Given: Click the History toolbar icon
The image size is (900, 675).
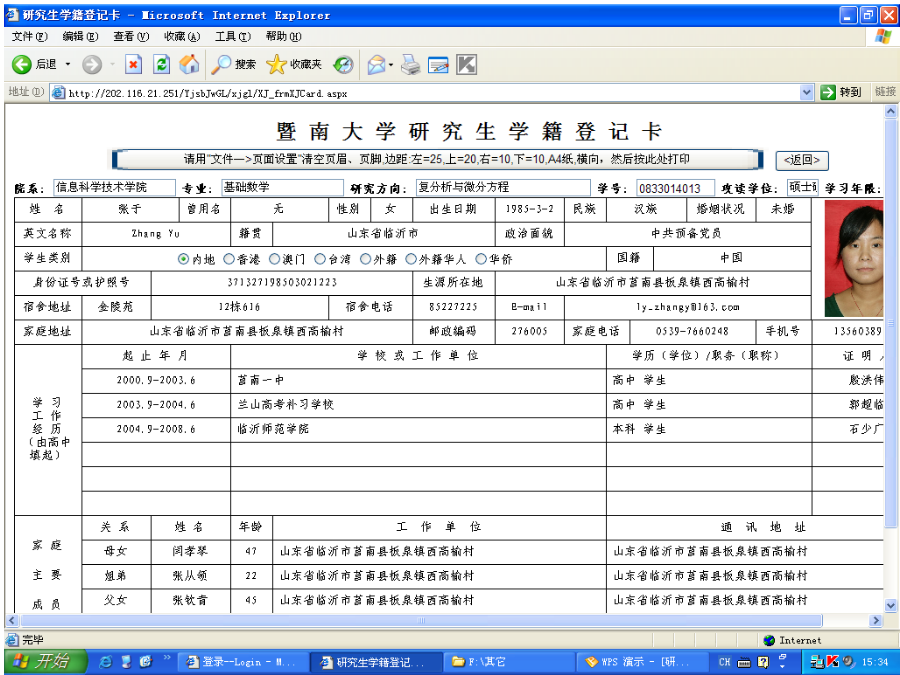Looking at the screenshot, I should (343, 64).
